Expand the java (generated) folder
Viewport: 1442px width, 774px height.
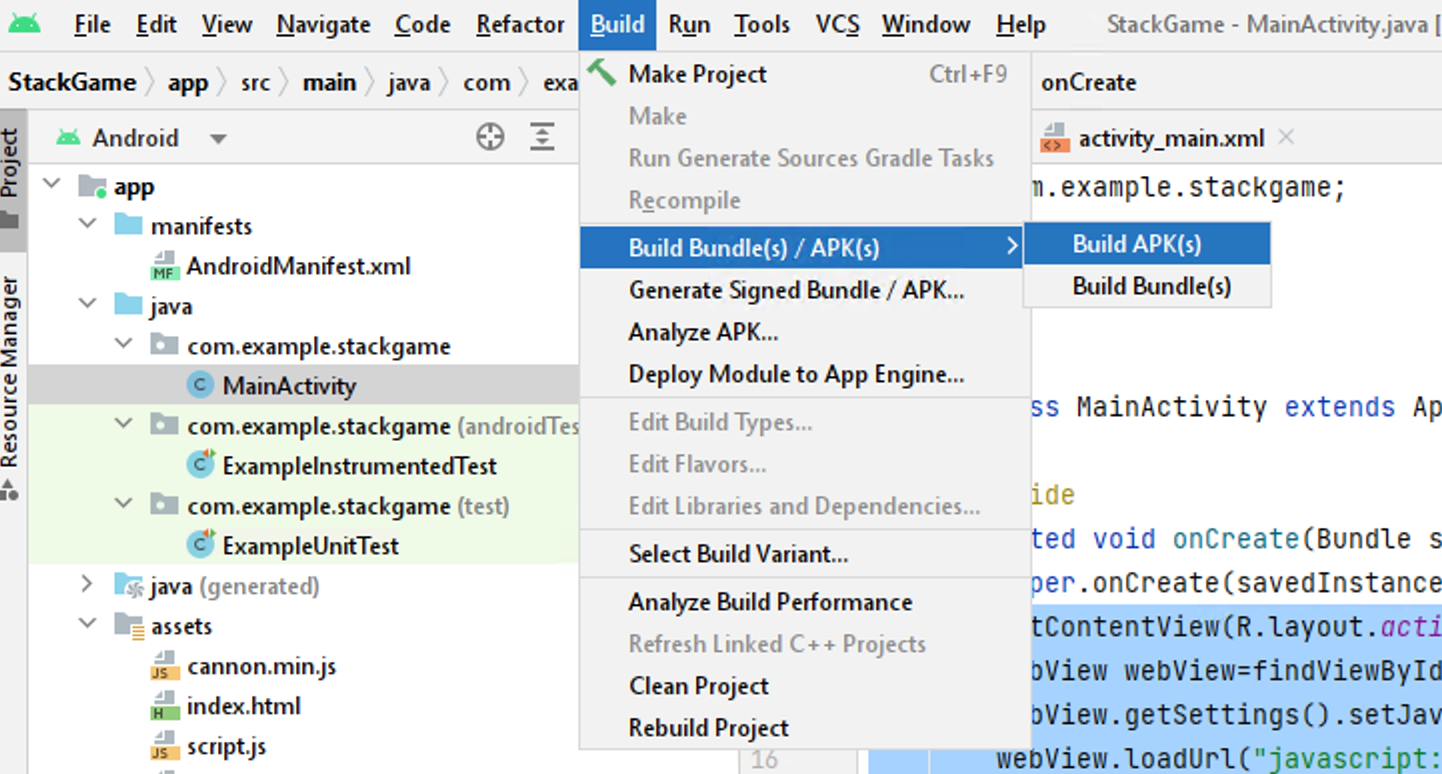pyautogui.click(x=89, y=585)
